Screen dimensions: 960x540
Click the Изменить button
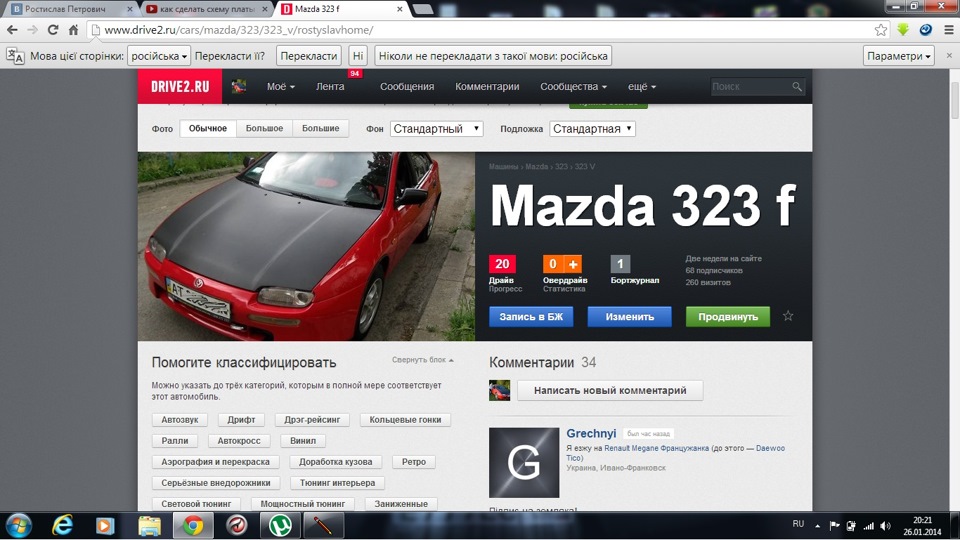tap(629, 317)
